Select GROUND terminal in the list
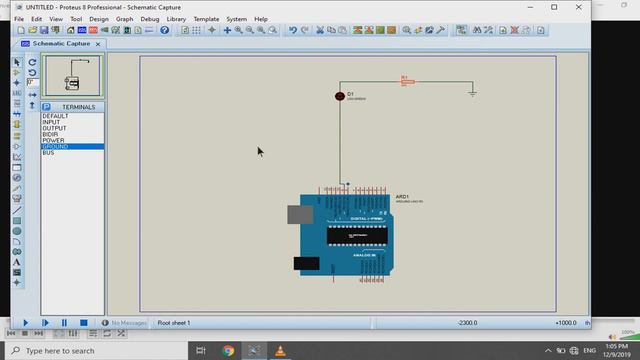Screen dimensions: 640x360 tap(73, 147)
